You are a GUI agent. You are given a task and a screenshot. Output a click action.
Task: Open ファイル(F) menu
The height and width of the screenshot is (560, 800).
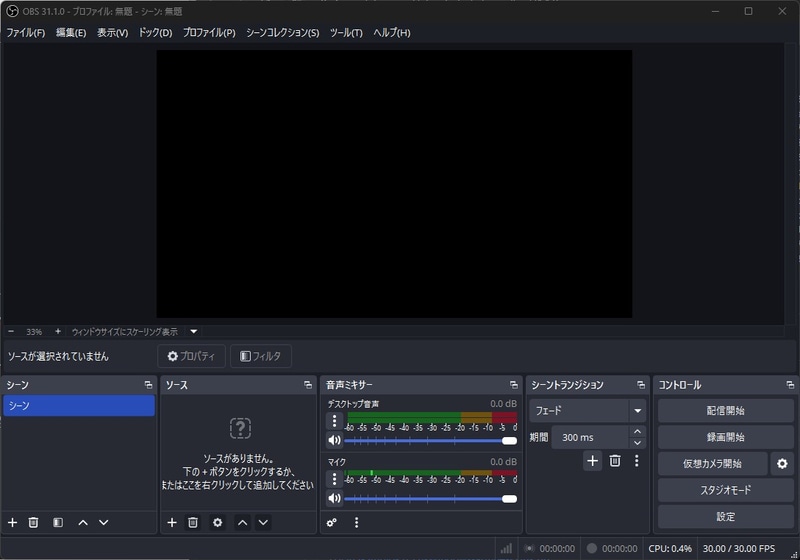point(26,33)
